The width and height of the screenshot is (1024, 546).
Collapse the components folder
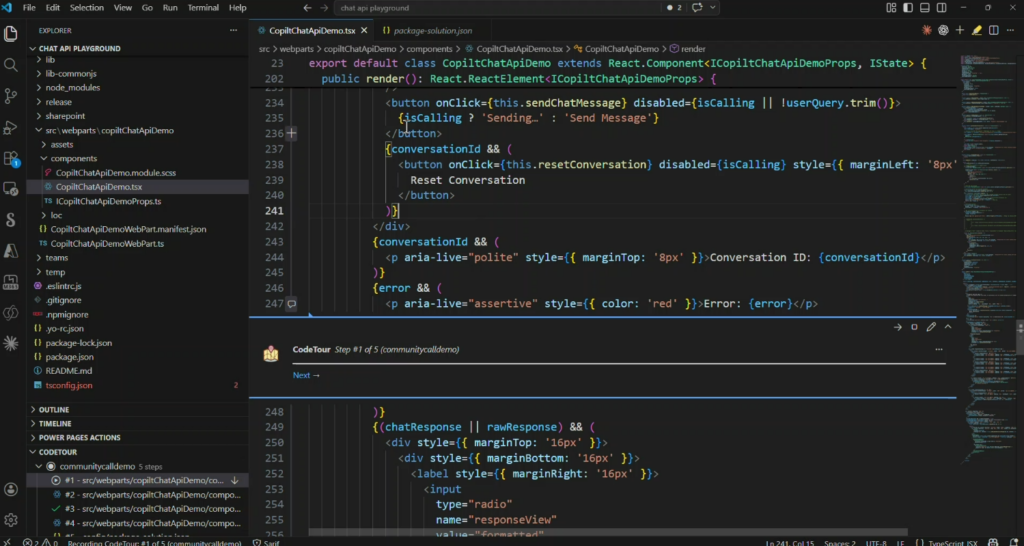(x=72, y=158)
